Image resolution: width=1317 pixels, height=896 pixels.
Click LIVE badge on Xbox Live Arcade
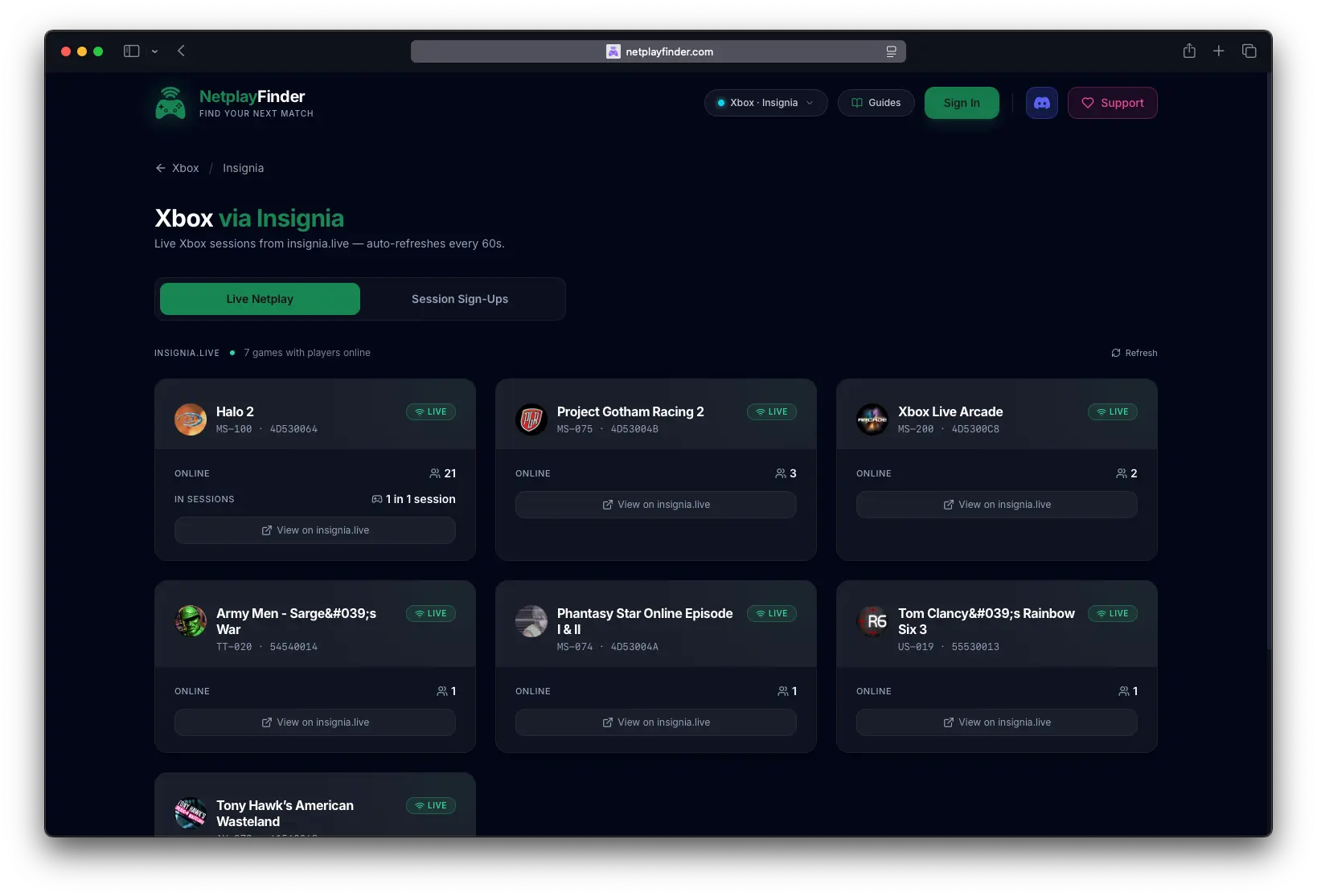tap(1113, 411)
